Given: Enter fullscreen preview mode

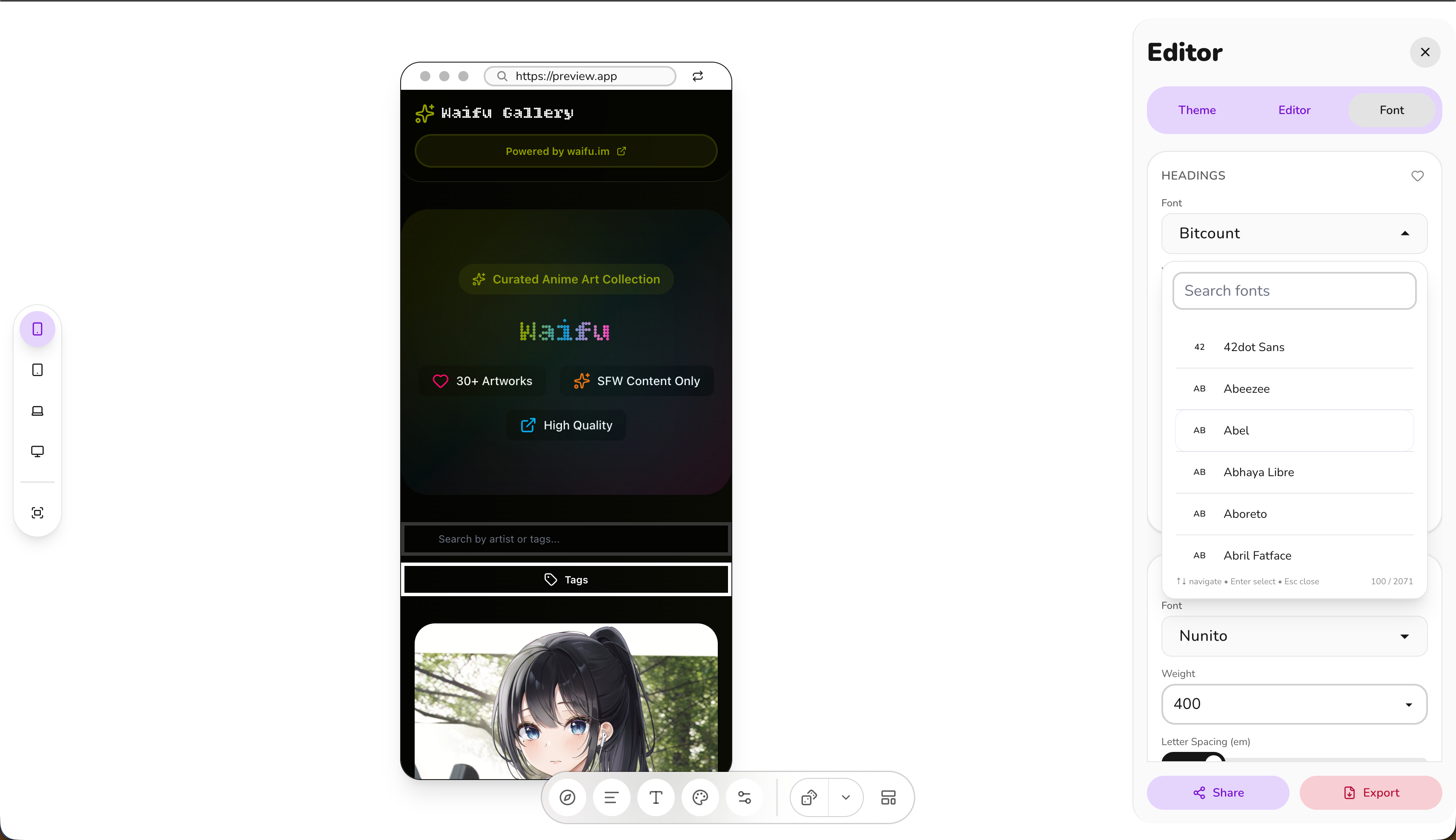Looking at the screenshot, I should coord(37,512).
